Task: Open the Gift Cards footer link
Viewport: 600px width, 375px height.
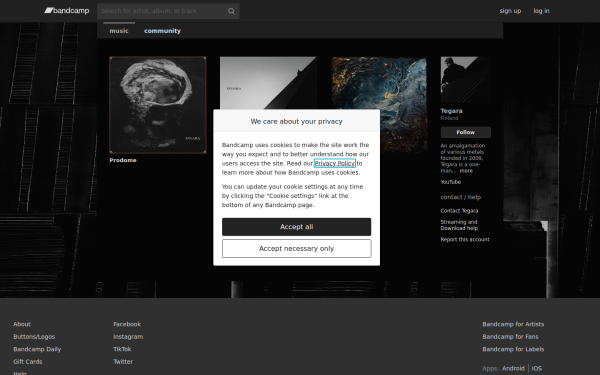Action: coord(28,362)
